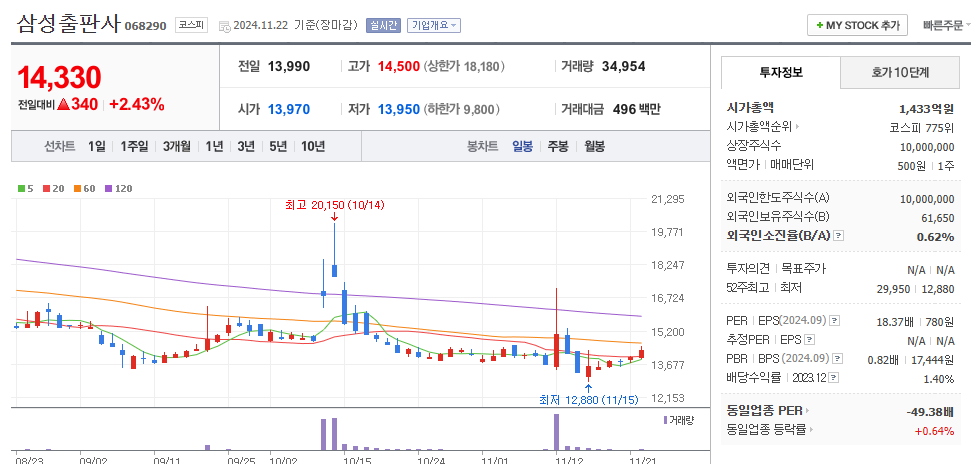Click 저가 value 13,950
Viewport: 978px width, 464px height.
[399, 109]
